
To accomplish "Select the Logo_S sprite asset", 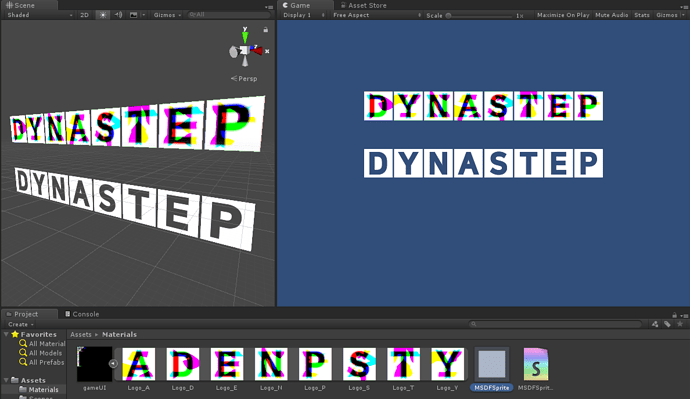I will click(359, 364).
